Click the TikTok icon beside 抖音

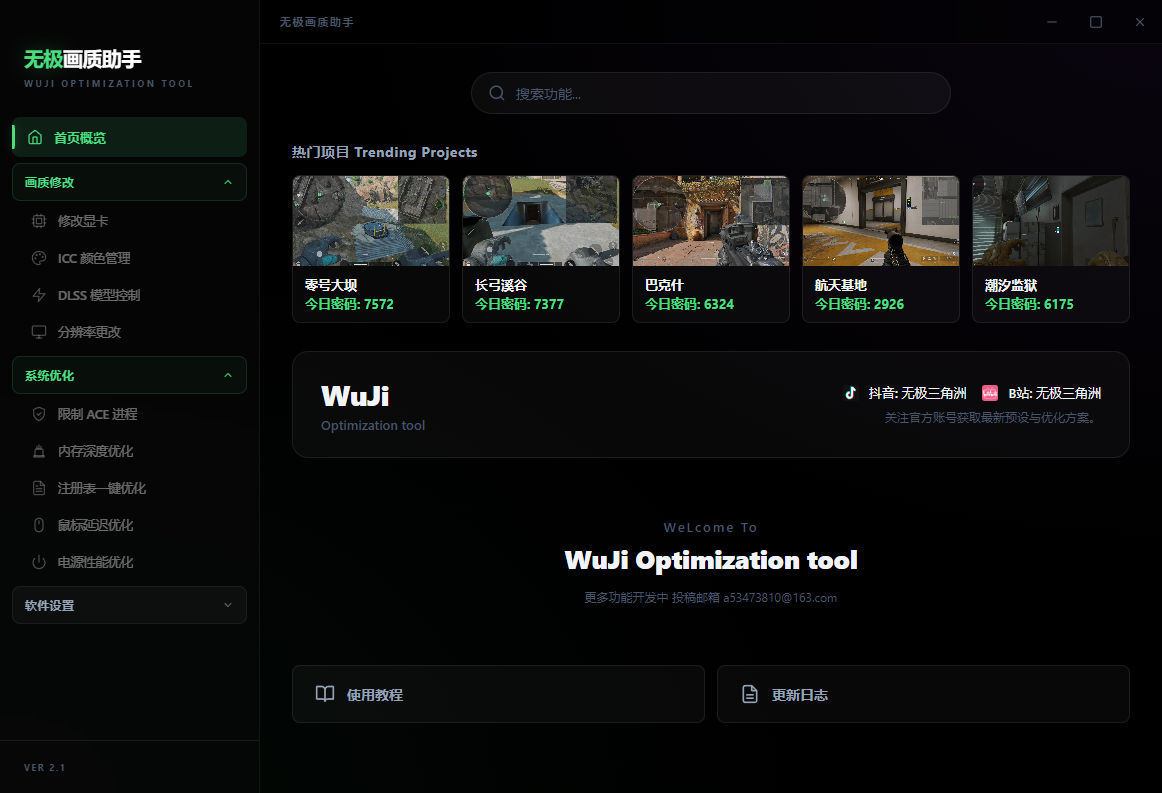click(x=851, y=393)
